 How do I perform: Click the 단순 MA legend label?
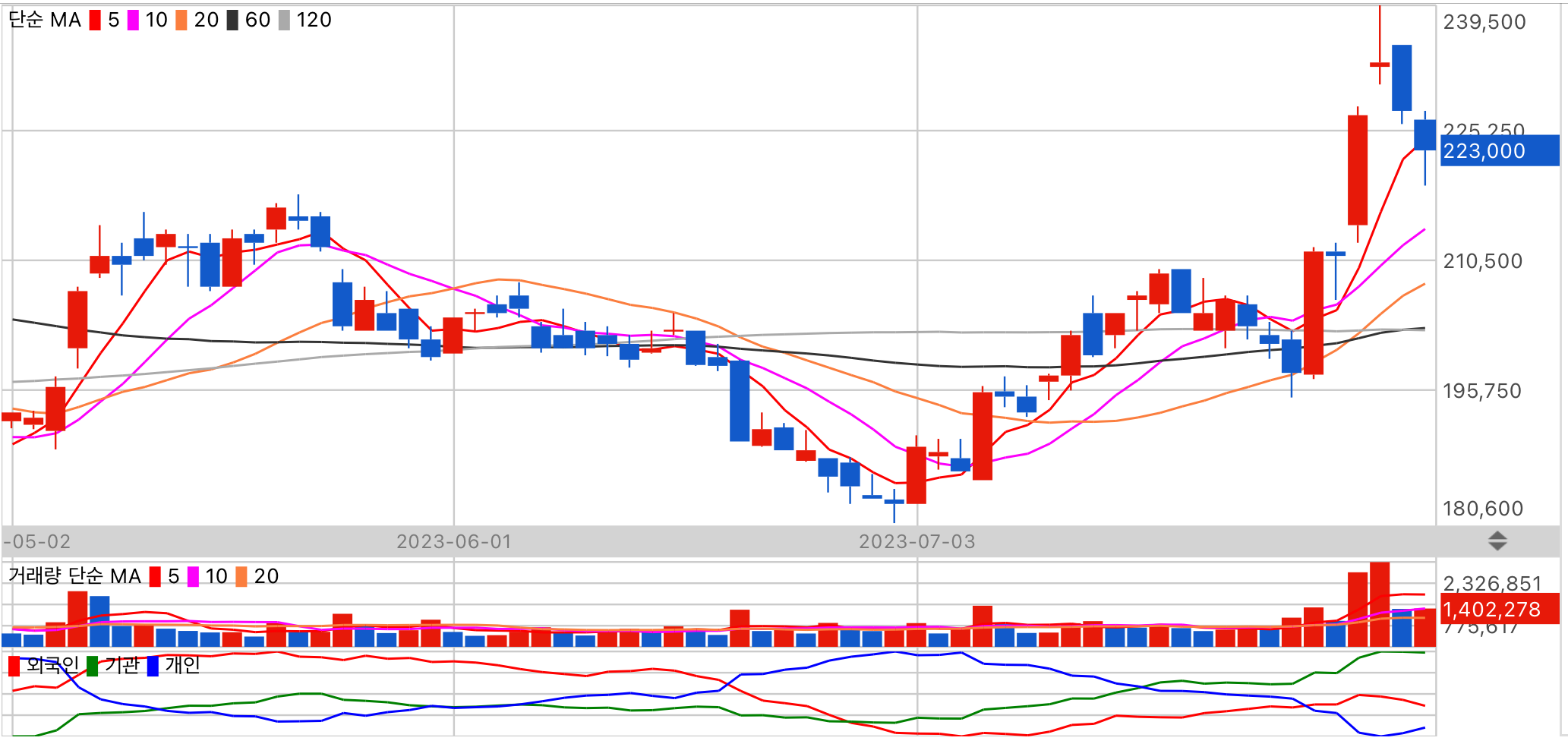pyautogui.click(x=45, y=20)
